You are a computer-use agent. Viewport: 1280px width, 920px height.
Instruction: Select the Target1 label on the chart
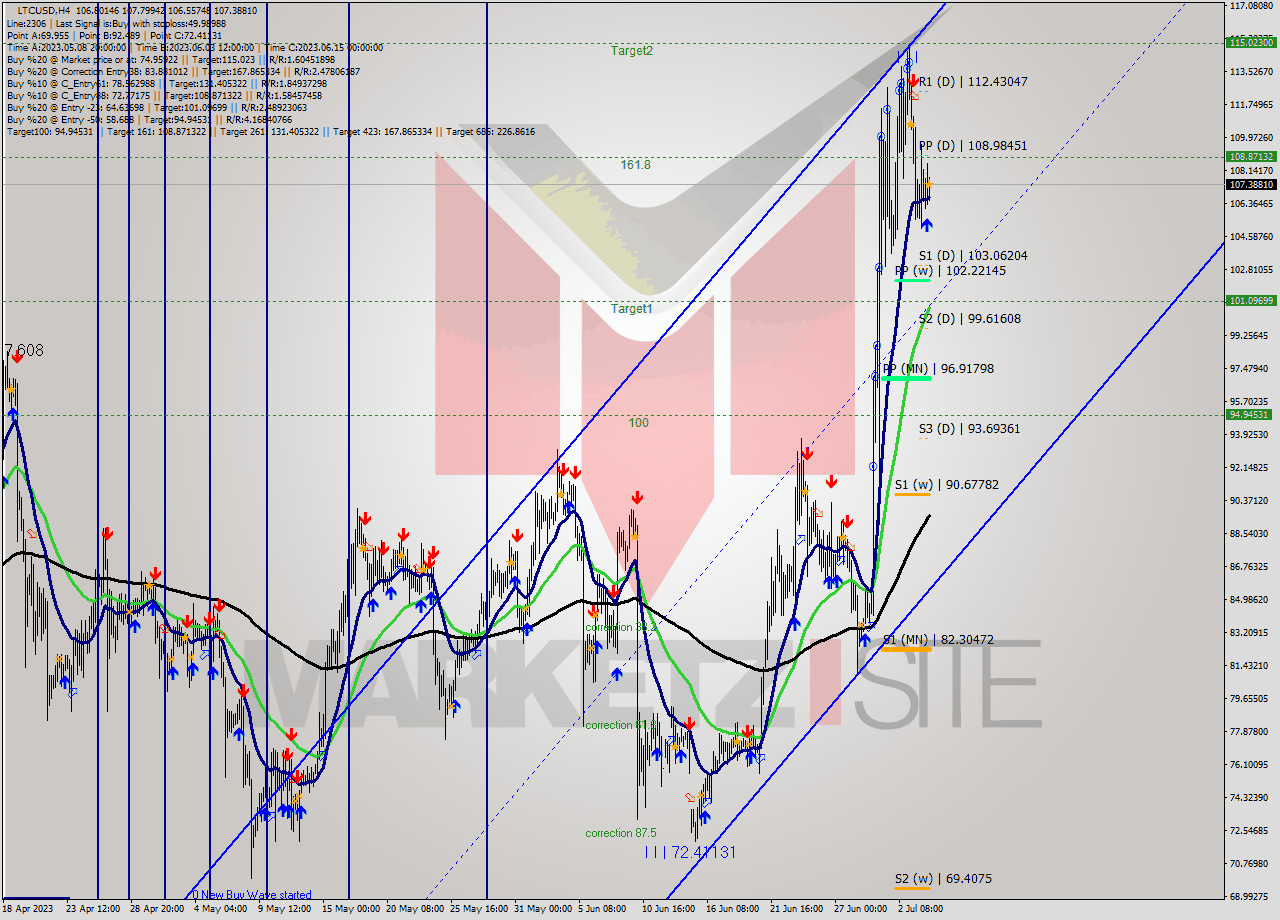pos(632,309)
